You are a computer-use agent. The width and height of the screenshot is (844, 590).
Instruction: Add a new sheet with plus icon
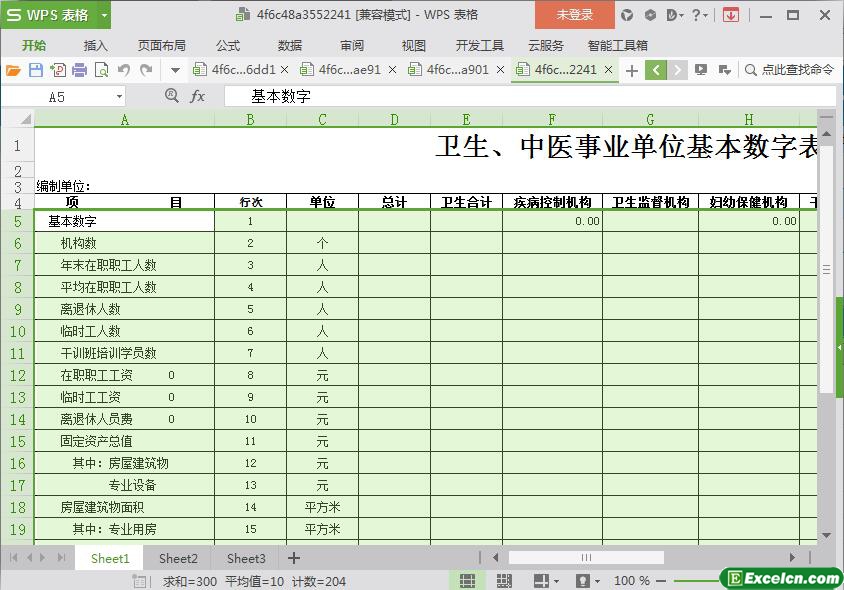294,558
